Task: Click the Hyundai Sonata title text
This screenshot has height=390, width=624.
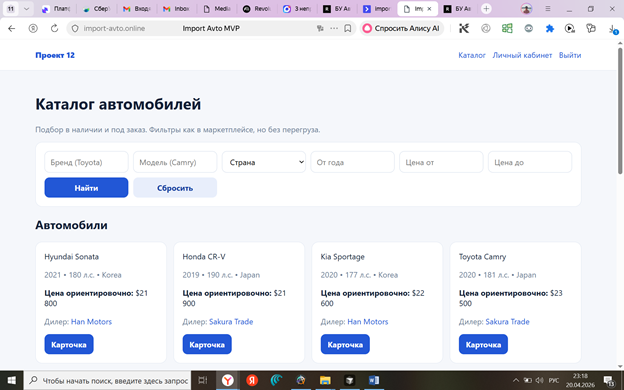Action: pos(72,257)
